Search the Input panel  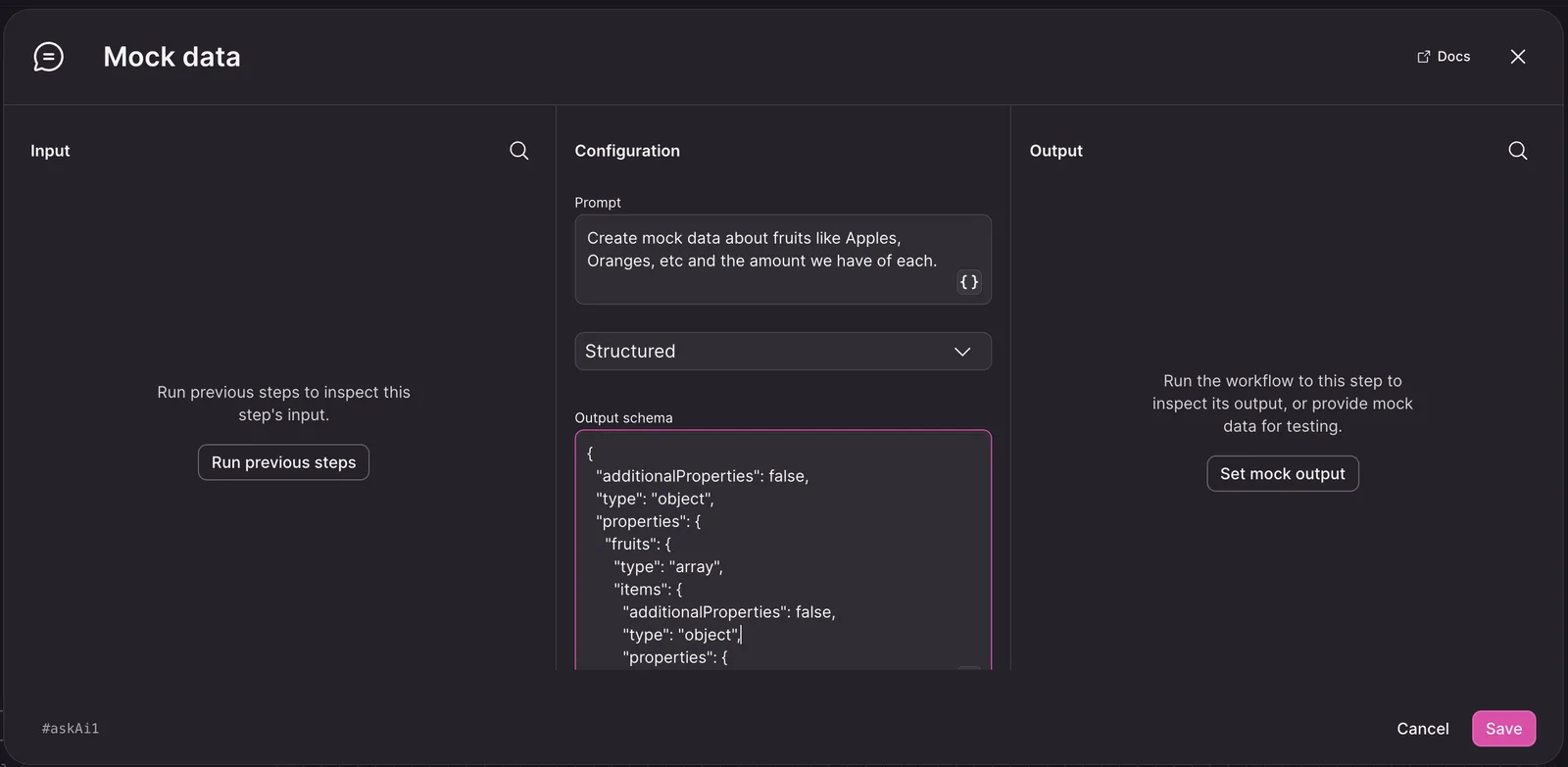coord(519,151)
